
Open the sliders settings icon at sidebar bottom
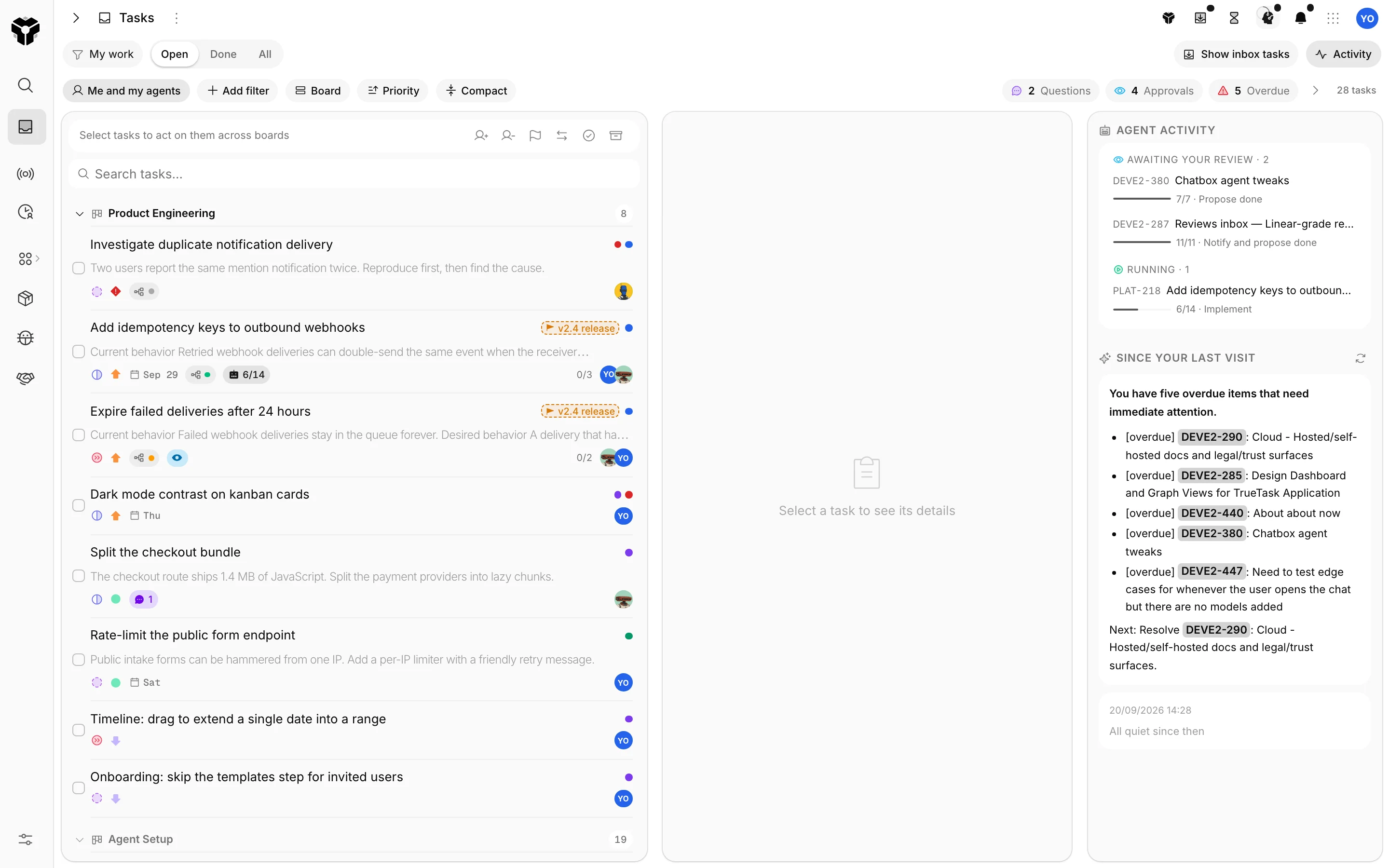click(x=25, y=839)
